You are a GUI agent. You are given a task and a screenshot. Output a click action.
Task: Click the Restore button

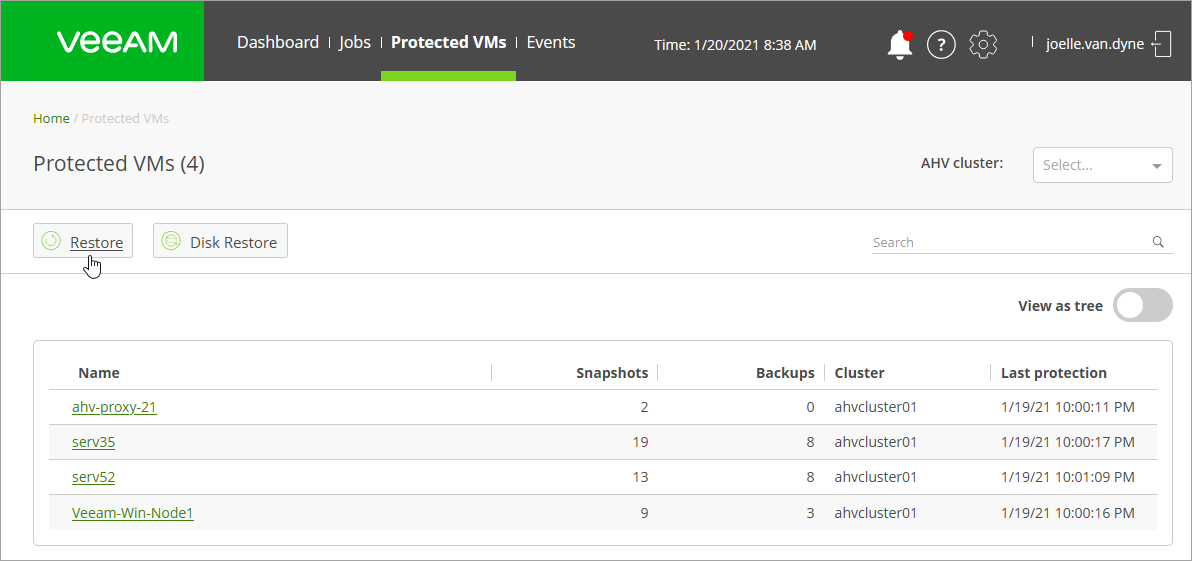pyautogui.click(x=83, y=241)
